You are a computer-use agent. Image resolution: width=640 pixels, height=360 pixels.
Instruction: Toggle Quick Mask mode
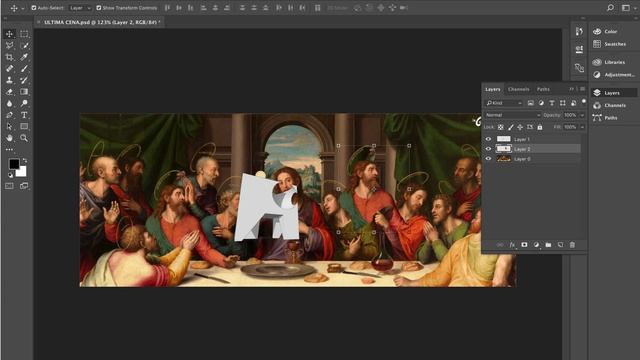tap(9, 186)
